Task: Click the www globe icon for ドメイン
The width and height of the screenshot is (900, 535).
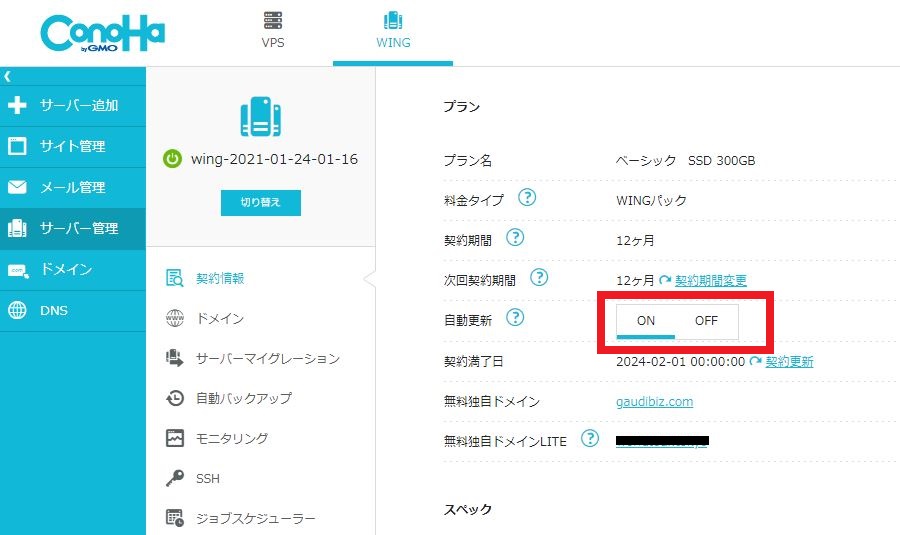Action: pyautogui.click(x=174, y=318)
